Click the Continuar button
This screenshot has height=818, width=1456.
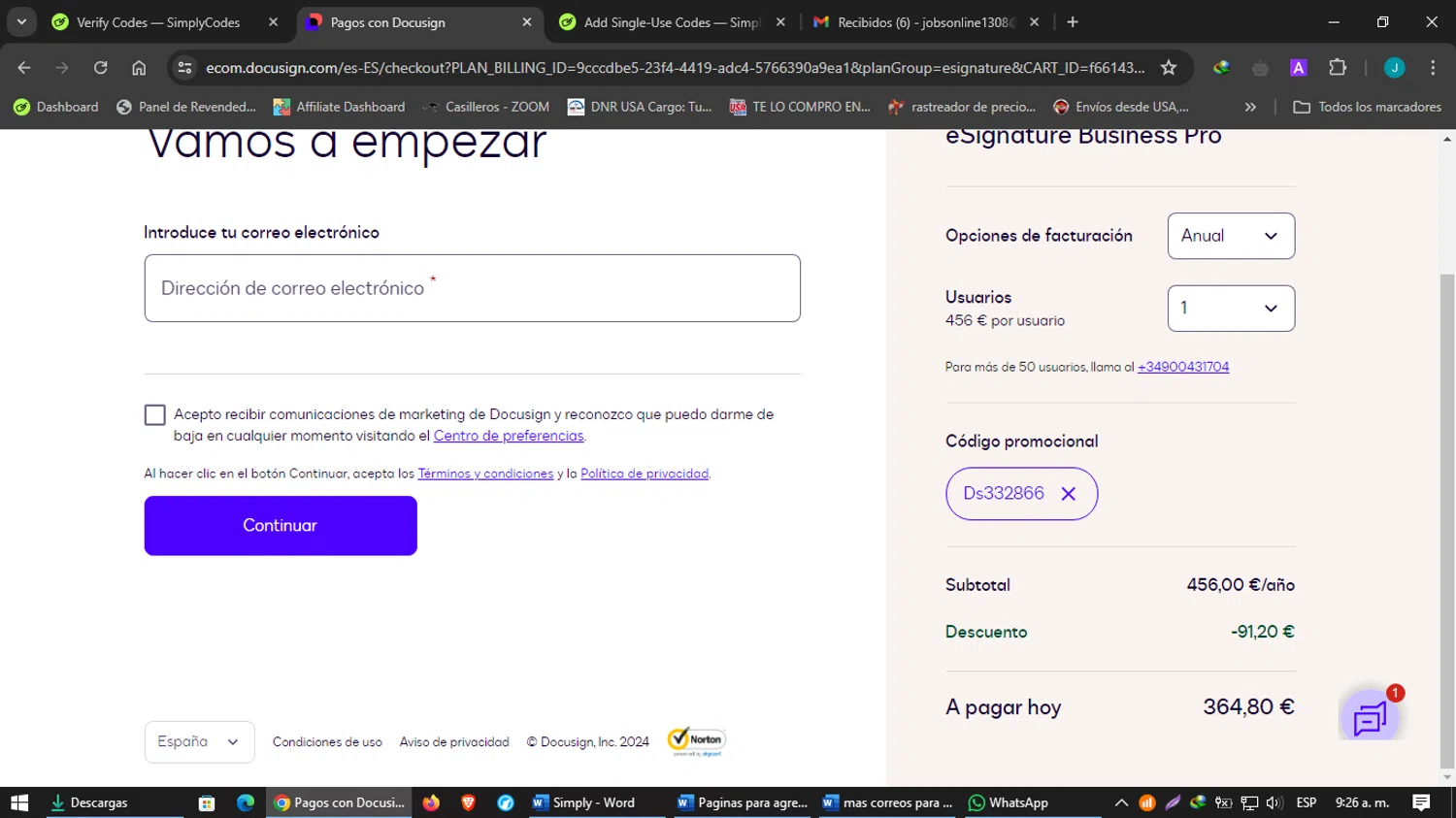281,526
